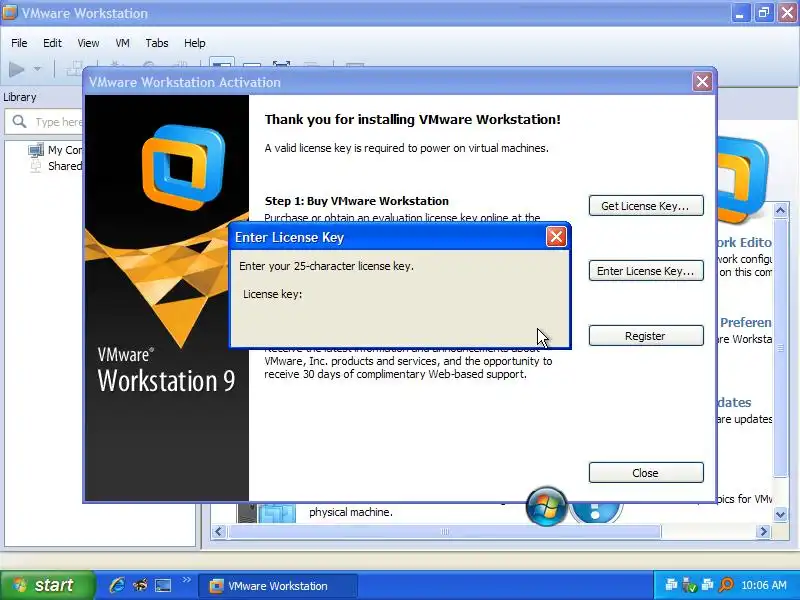Click Close button in Activation dialog
Image resolution: width=800 pixels, height=600 pixels.
646,473
